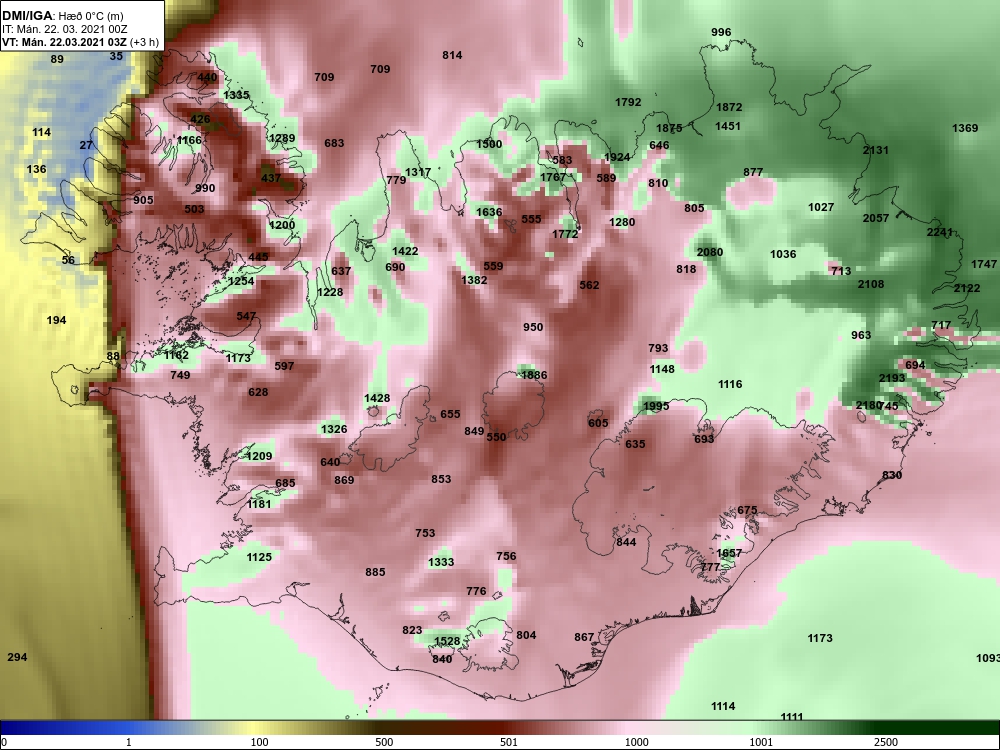Click the map value 1382

click(x=474, y=279)
